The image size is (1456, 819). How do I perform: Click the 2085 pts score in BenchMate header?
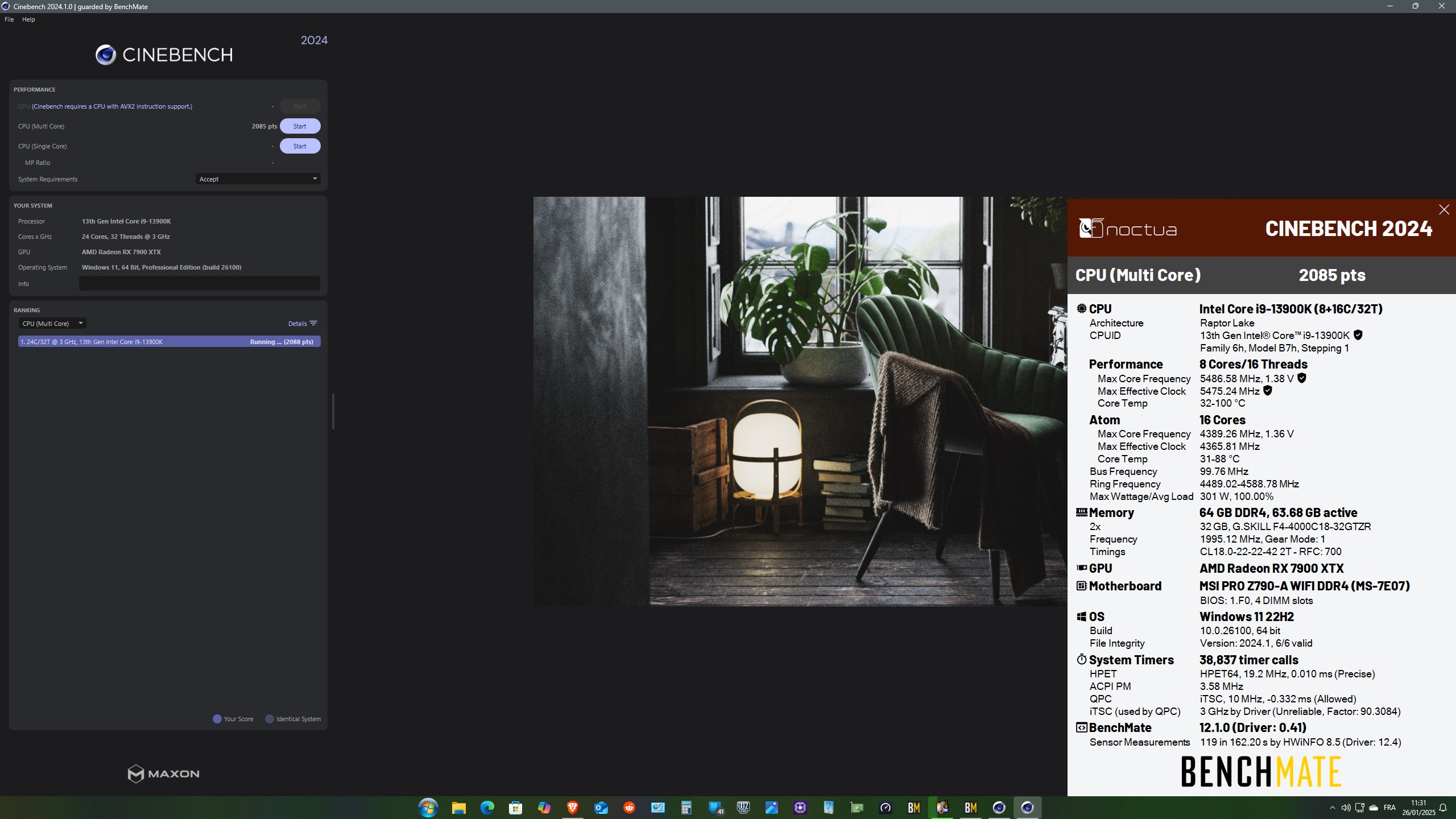pyautogui.click(x=1332, y=275)
